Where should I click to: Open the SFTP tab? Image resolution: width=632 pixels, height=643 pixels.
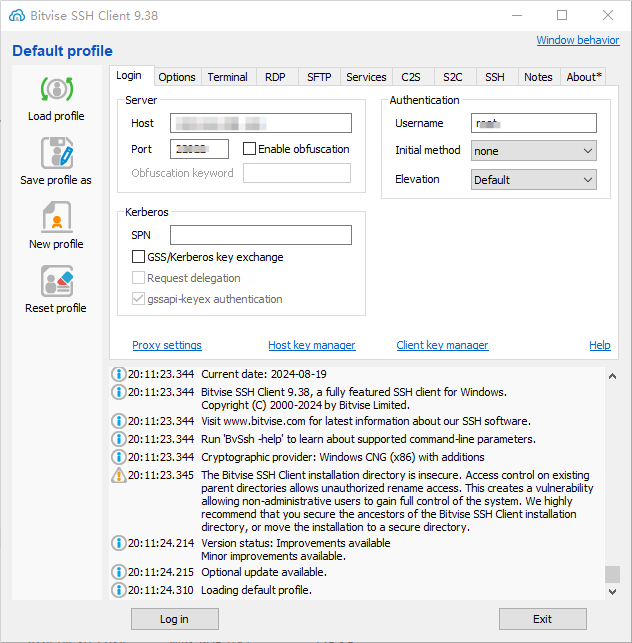coord(319,77)
